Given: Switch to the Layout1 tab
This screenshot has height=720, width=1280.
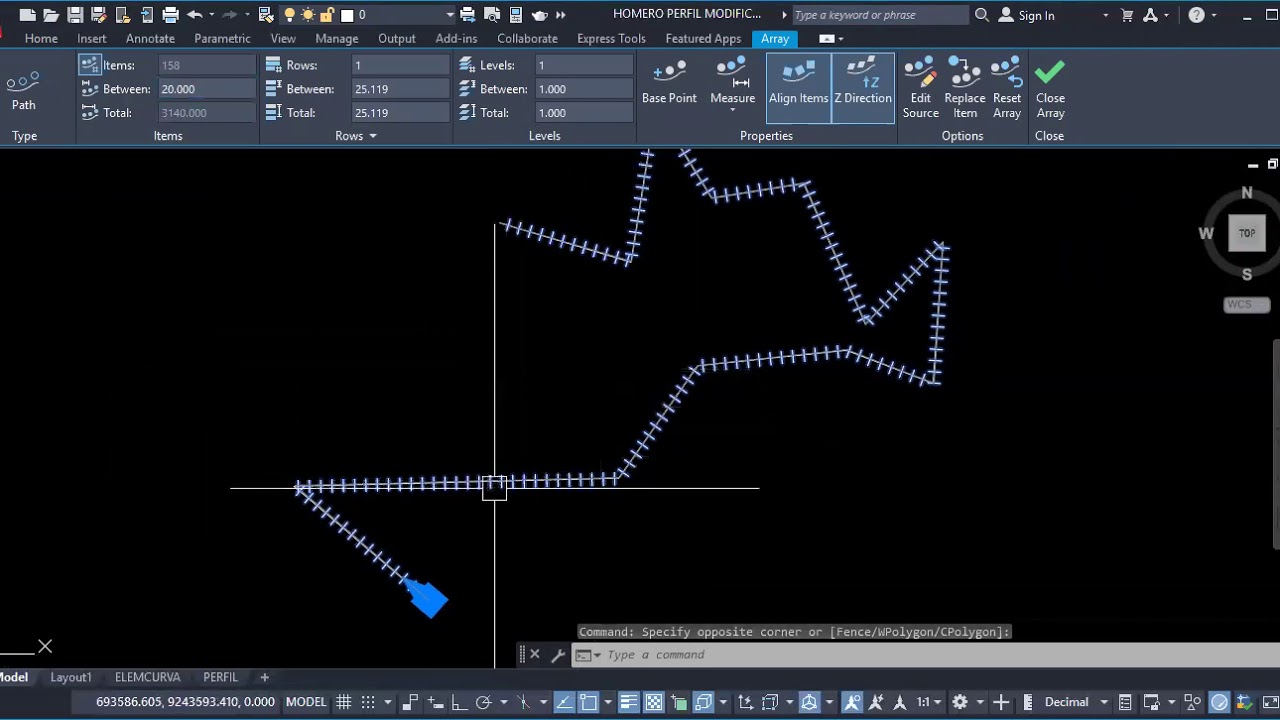Looking at the screenshot, I should pyautogui.click(x=71, y=677).
